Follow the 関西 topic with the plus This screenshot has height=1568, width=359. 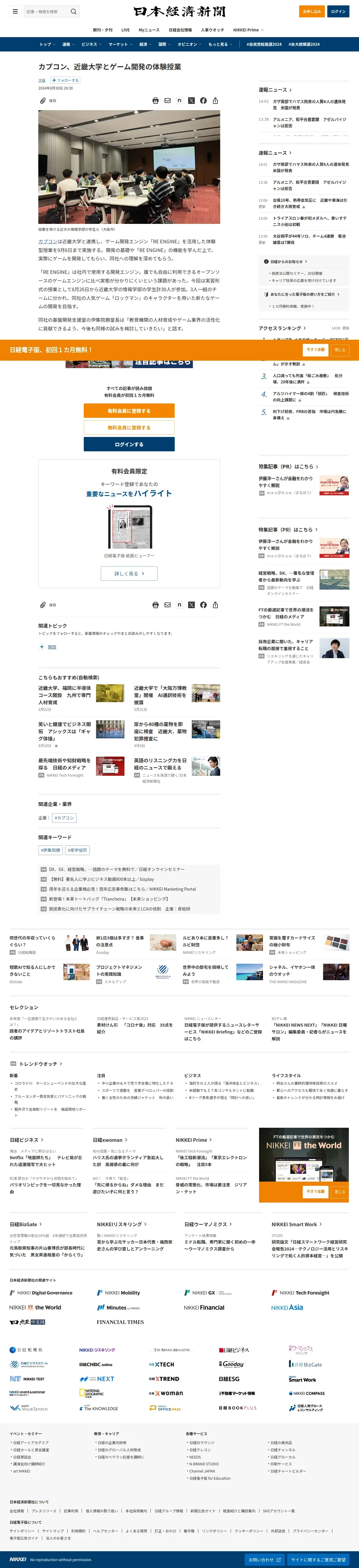tap(42, 646)
